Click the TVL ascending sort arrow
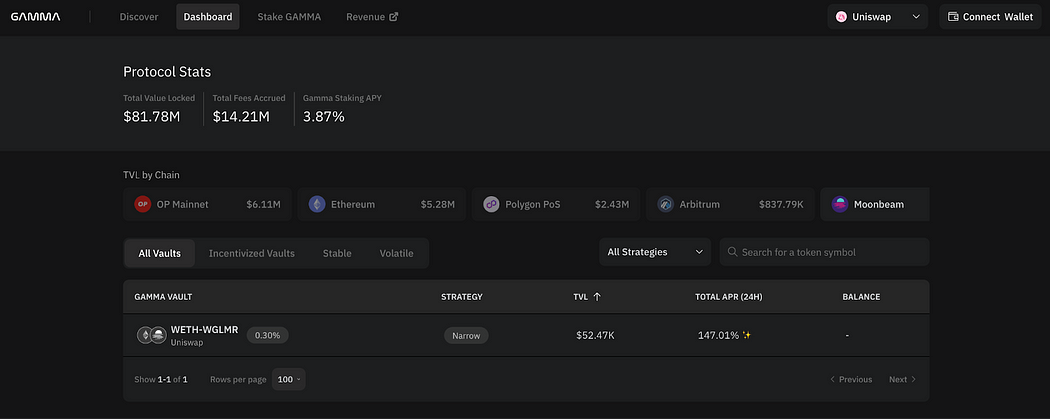The height and width of the screenshot is (419, 1050). (x=597, y=297)
